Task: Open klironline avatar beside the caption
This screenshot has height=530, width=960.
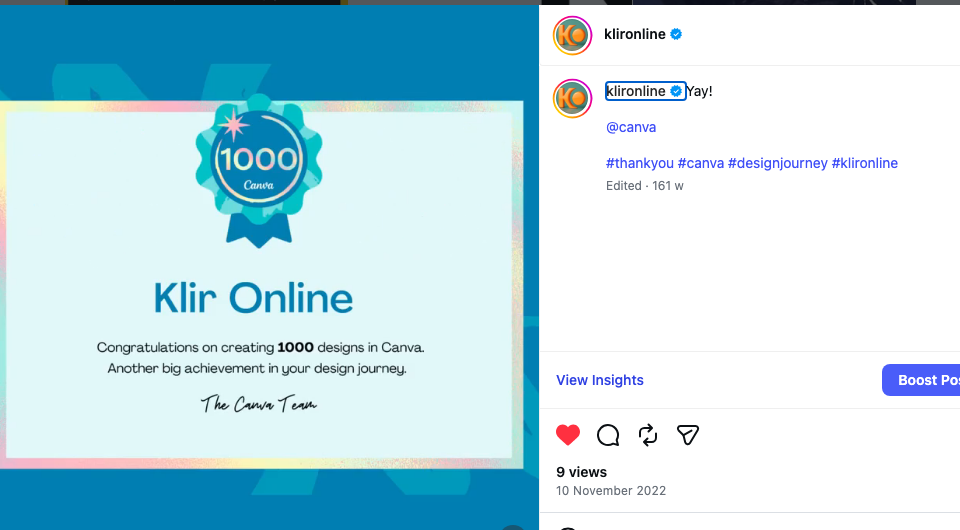Action: pos(572,98)
